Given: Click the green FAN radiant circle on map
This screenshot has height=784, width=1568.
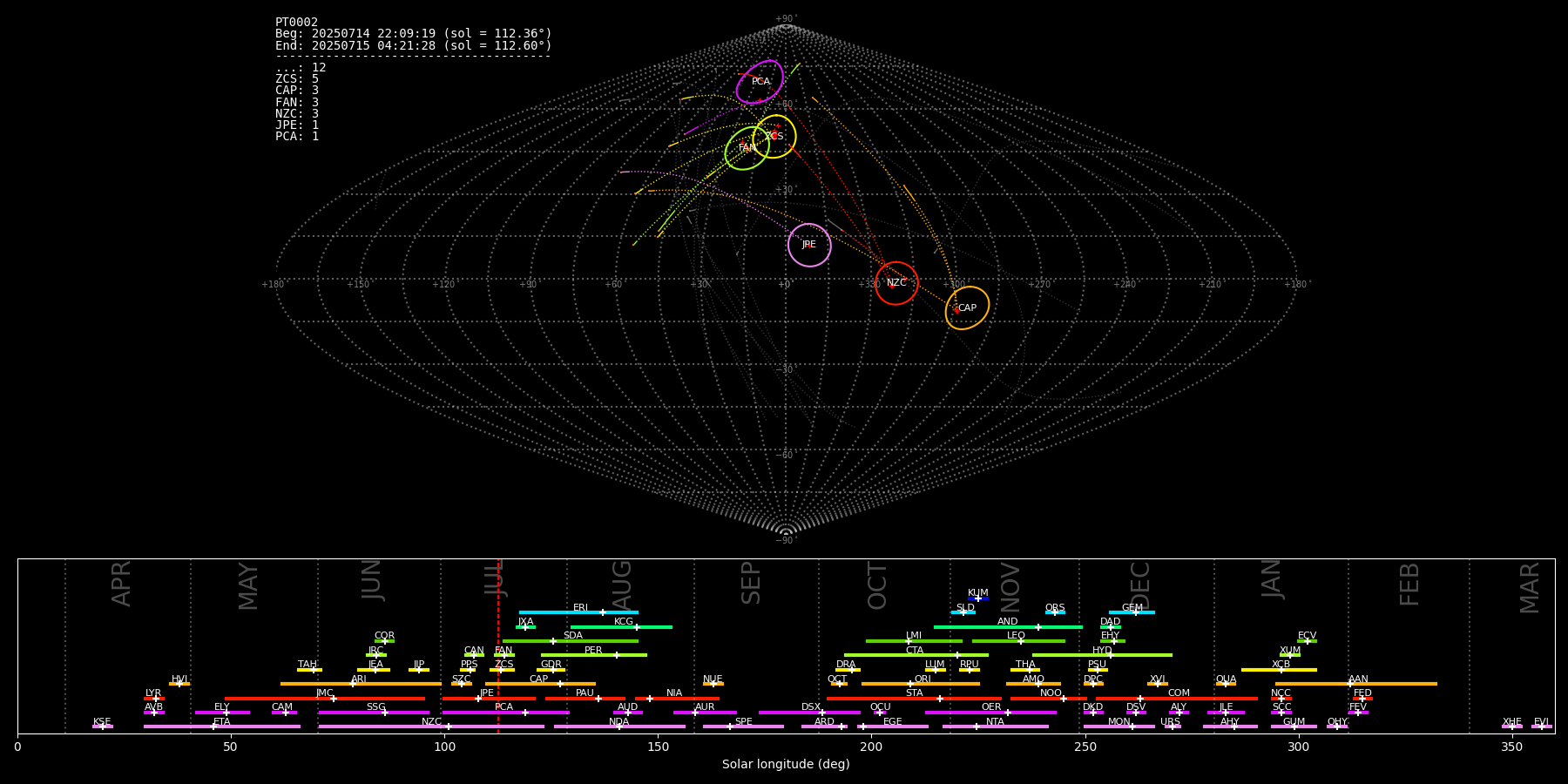Looking at the screenshot, I should pyautogui.click(x=747, y=148).
